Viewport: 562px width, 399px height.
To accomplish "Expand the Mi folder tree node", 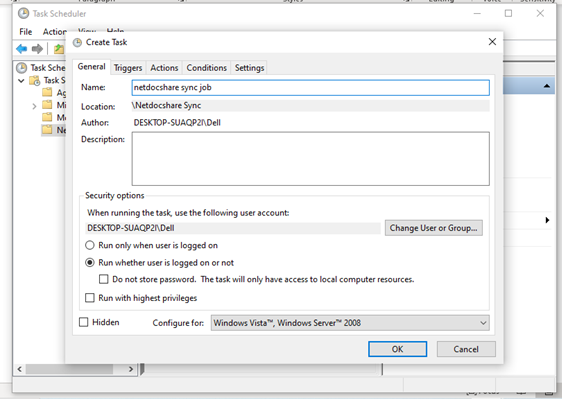I will pos(34,106).
